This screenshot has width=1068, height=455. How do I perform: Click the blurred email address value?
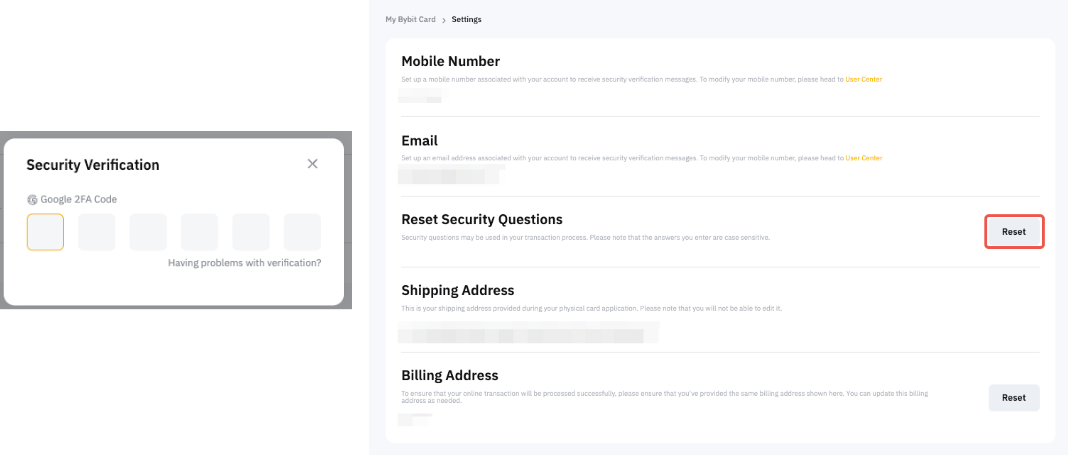(451, 176)
